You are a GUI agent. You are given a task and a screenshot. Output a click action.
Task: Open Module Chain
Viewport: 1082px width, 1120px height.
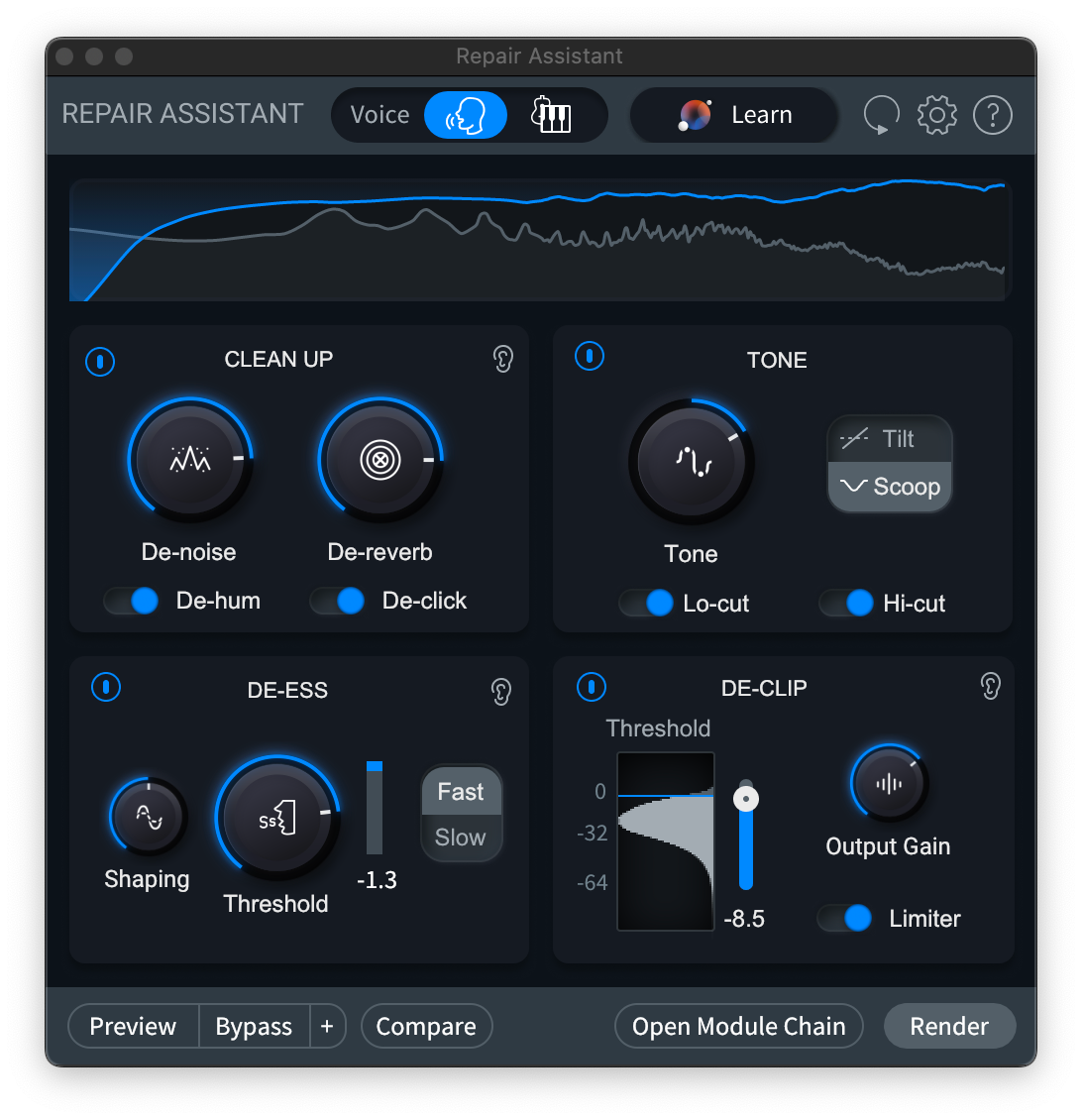click(738, 1026)
